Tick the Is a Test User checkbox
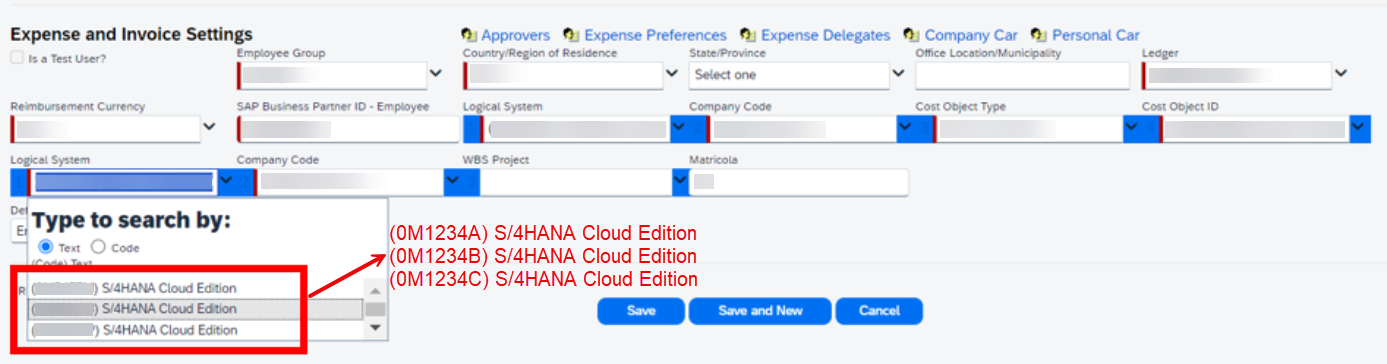Image resolution: width=1387 pixels, height=364 pixels. tap(17, 58)
